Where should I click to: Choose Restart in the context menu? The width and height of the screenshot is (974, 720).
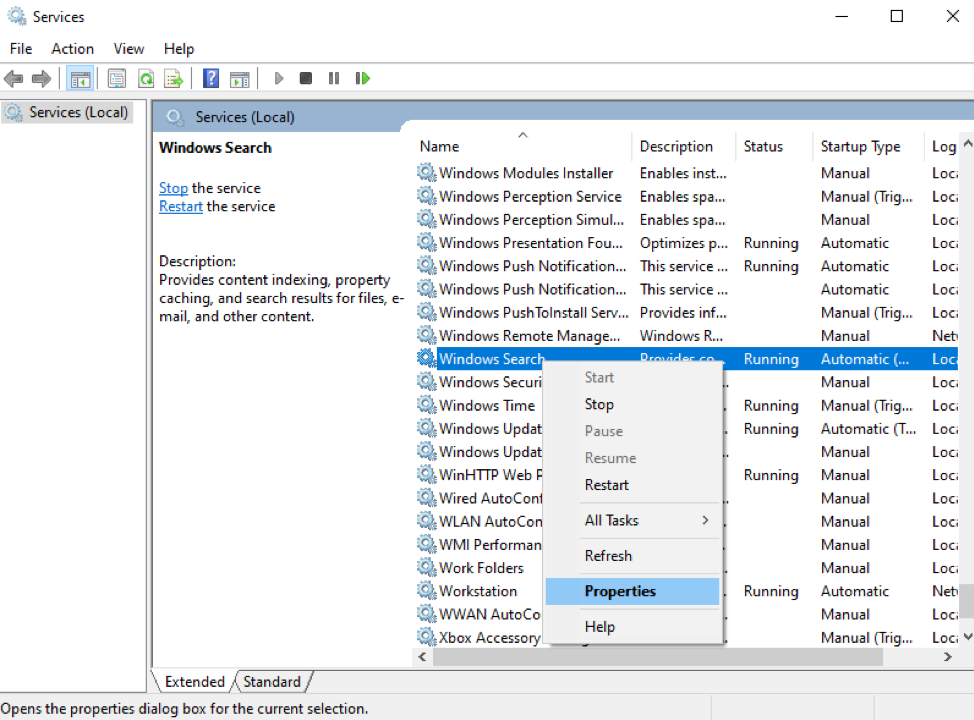[632, 485]
